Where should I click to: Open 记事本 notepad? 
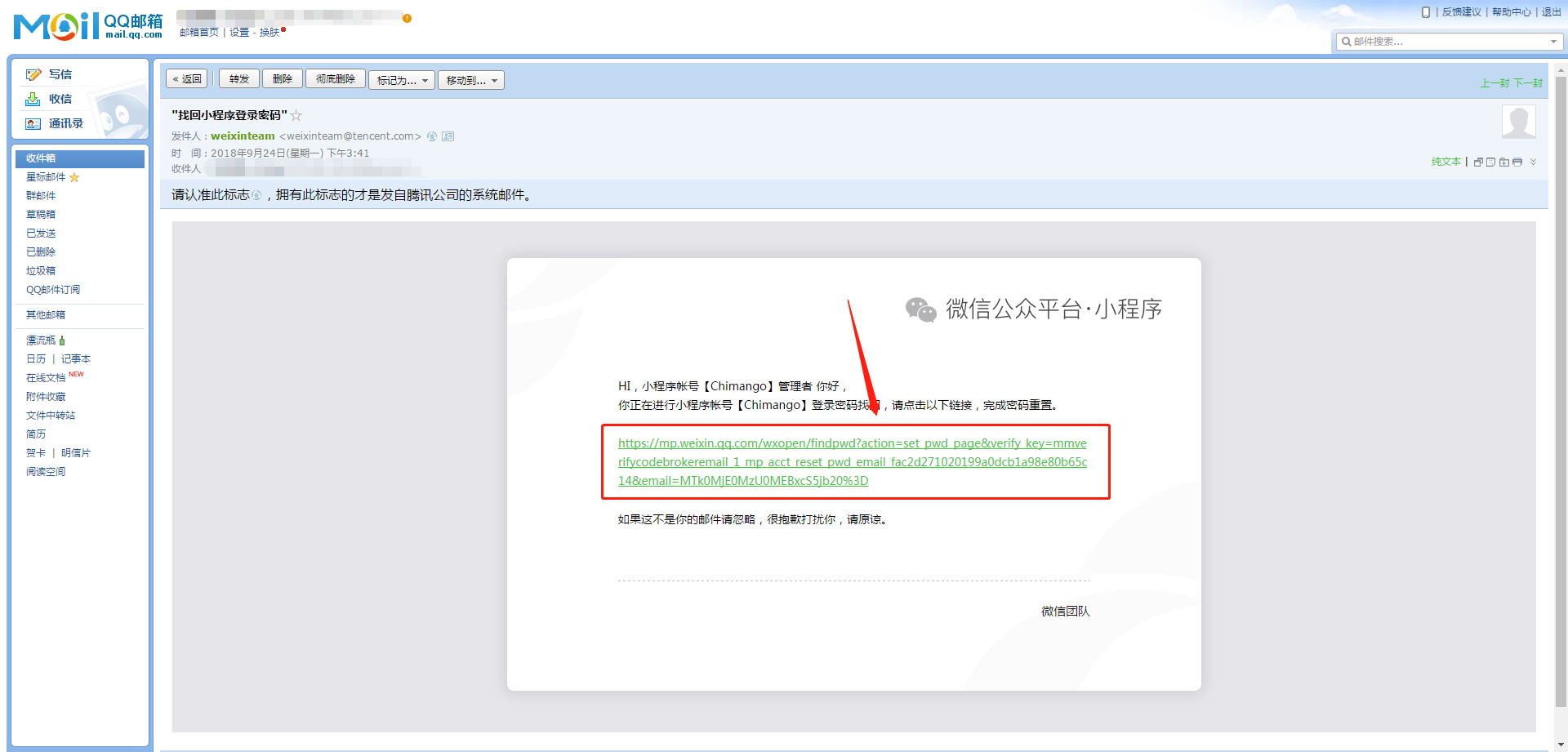76,359
